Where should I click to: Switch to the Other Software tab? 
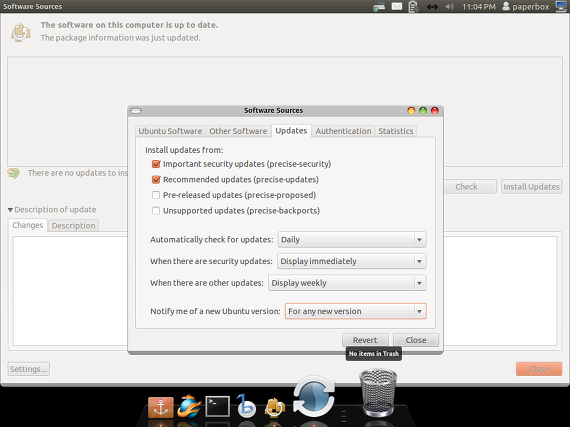[x=238, y=131]
